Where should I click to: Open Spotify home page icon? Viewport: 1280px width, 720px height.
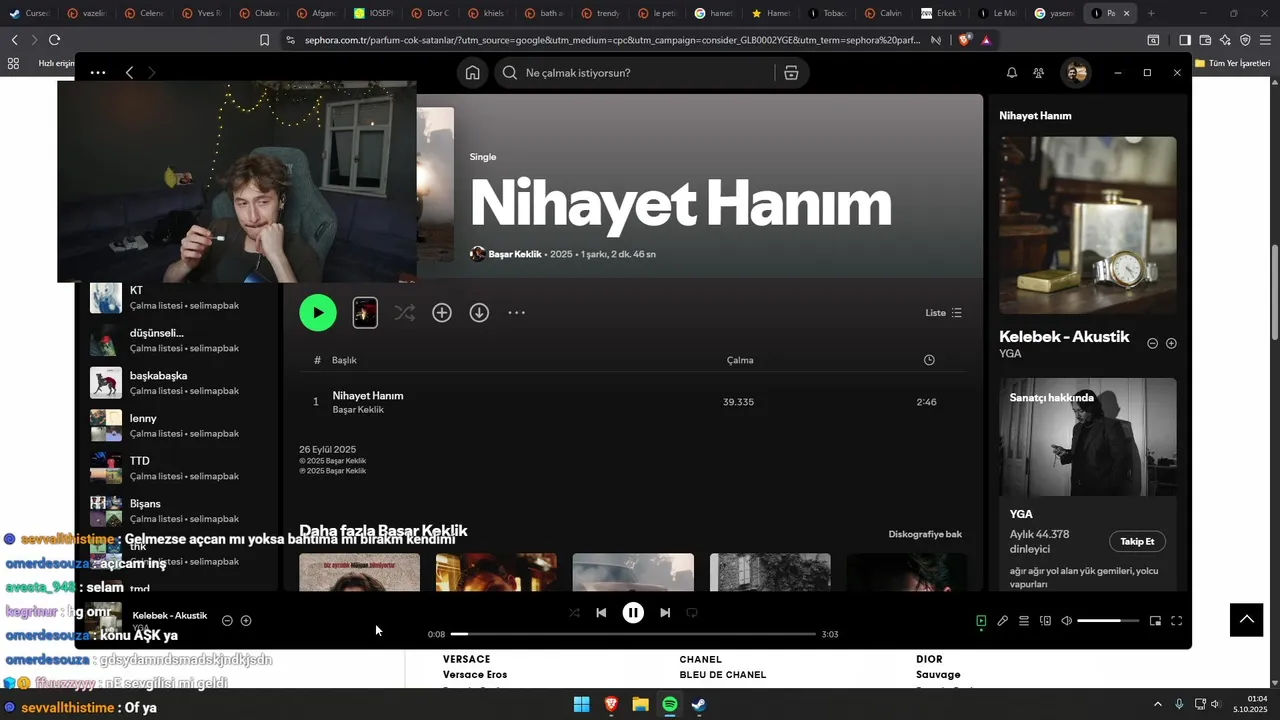[472, 73]
